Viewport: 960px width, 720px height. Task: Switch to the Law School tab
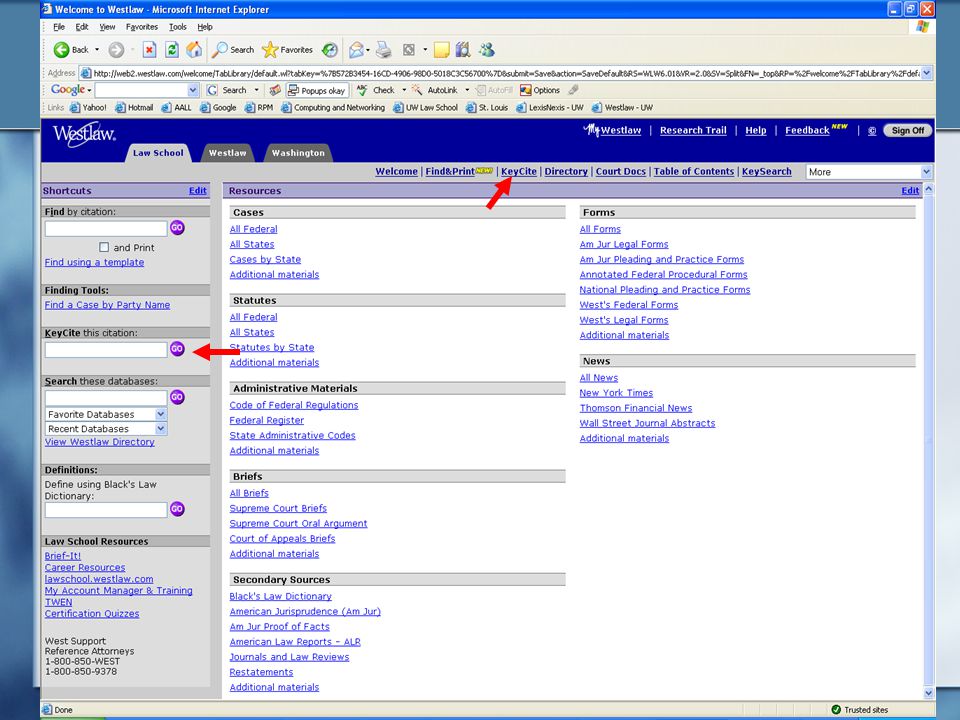click(x=158, y=153)
